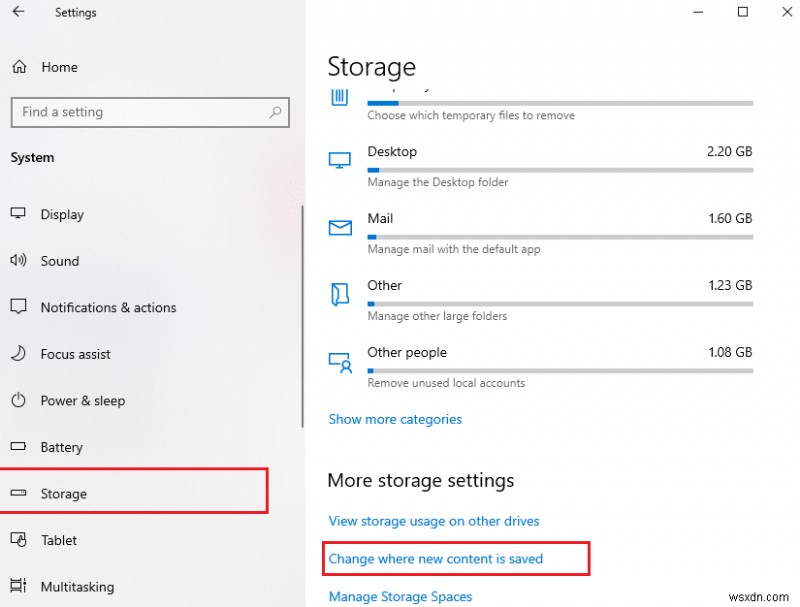Click the Desktop folder icon
Viewport: 800px width, 607px height.
[x=340, y=159]
